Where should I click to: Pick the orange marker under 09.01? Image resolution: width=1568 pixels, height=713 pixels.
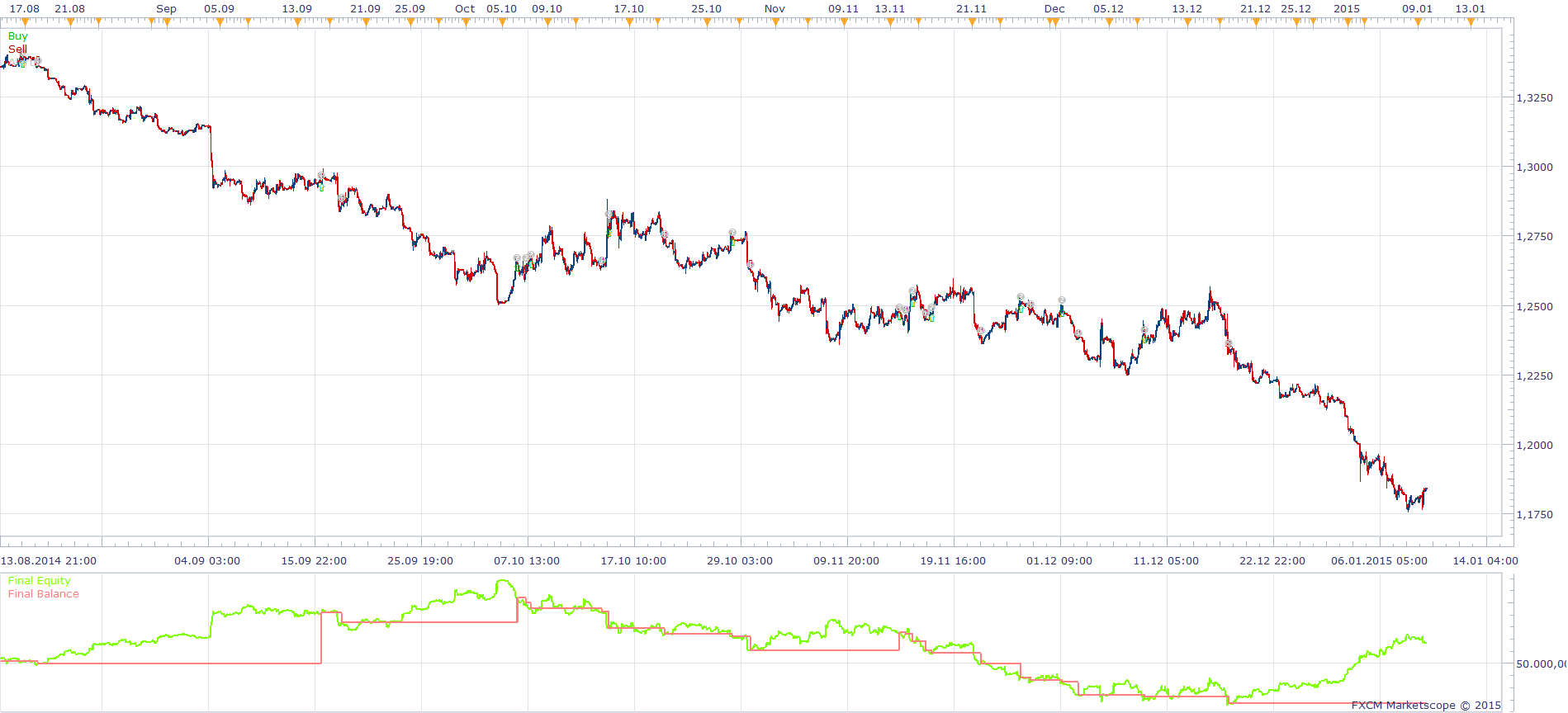(x=1418, y=22)
